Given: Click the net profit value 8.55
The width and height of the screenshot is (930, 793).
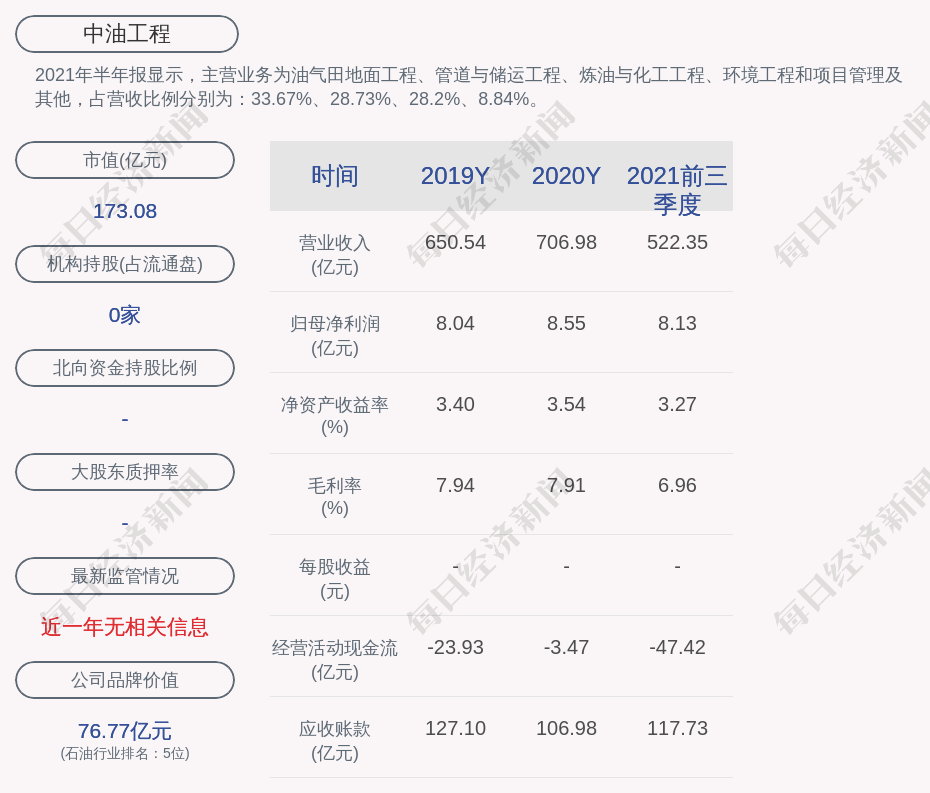Looking at the screenshot, I should pyautogui.click(x=566, y=323).
